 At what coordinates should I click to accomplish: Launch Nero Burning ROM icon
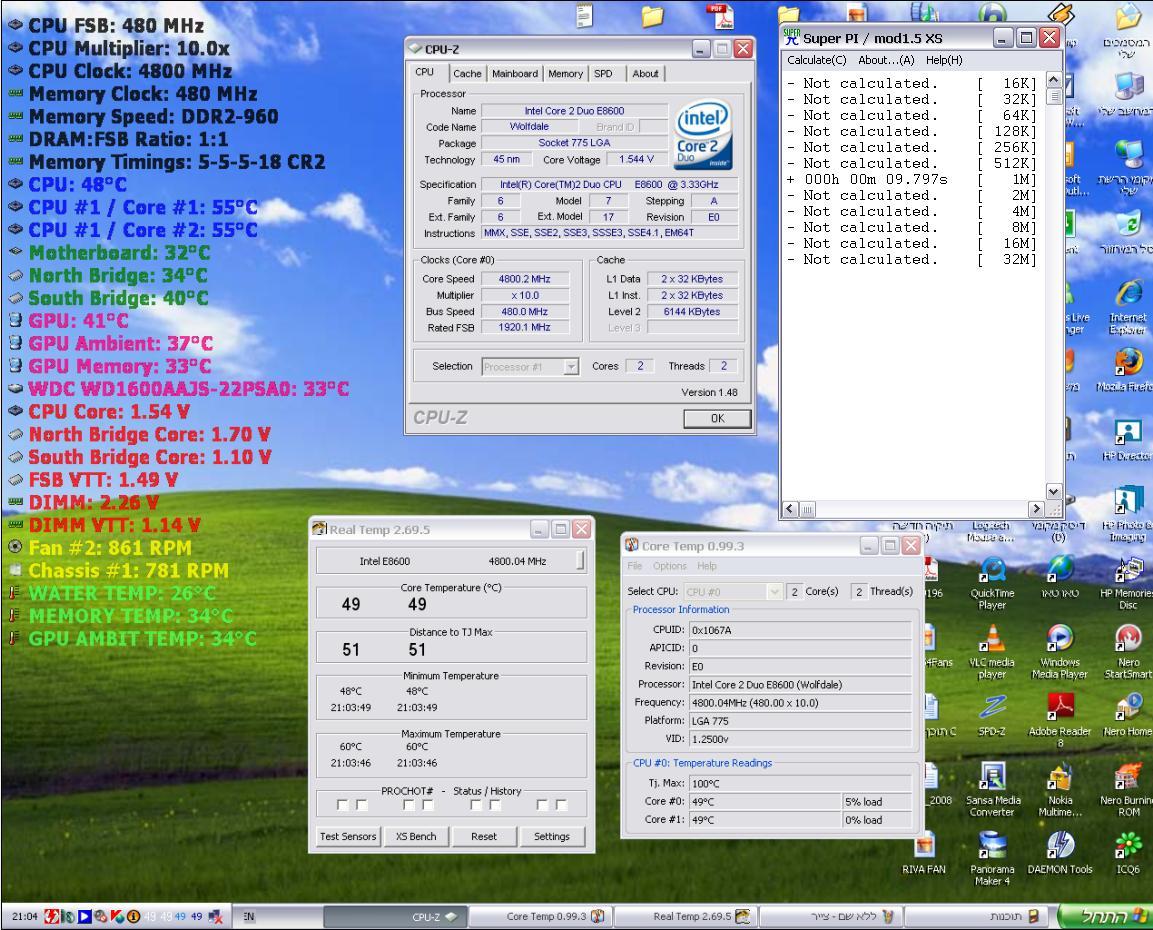[1128, 790]
